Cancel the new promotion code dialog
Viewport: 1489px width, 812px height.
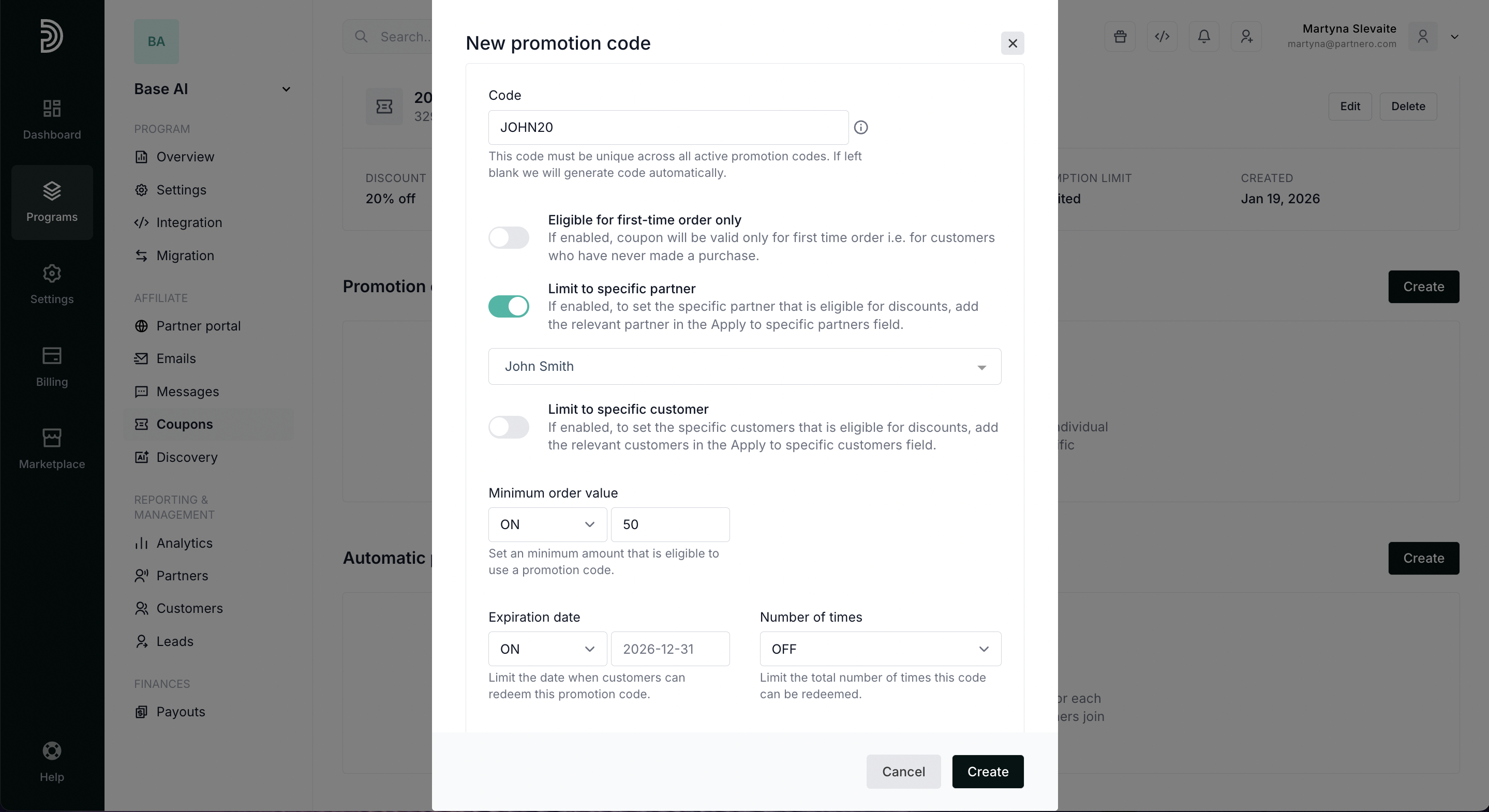pos(903,772)
